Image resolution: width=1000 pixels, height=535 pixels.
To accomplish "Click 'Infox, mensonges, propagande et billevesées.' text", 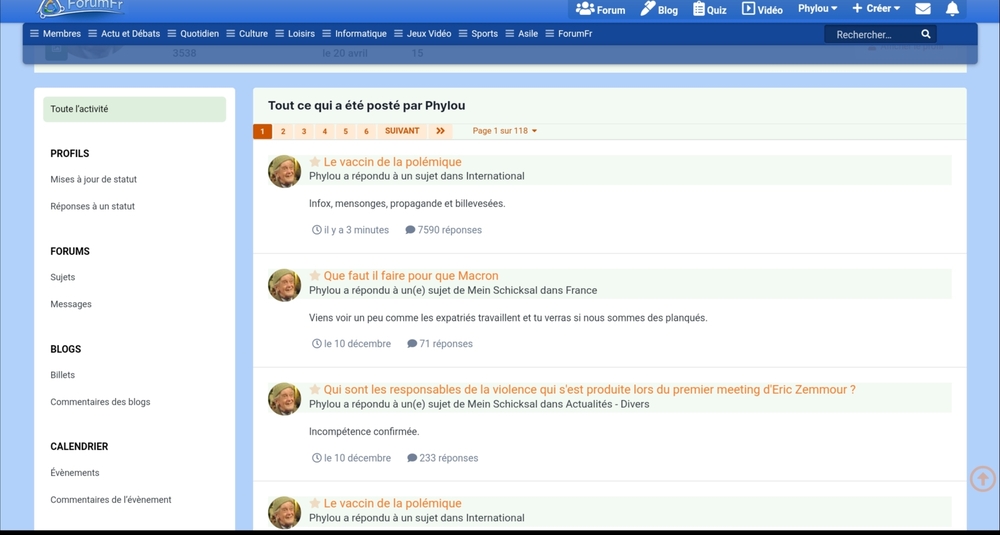I will pos(407,204).
